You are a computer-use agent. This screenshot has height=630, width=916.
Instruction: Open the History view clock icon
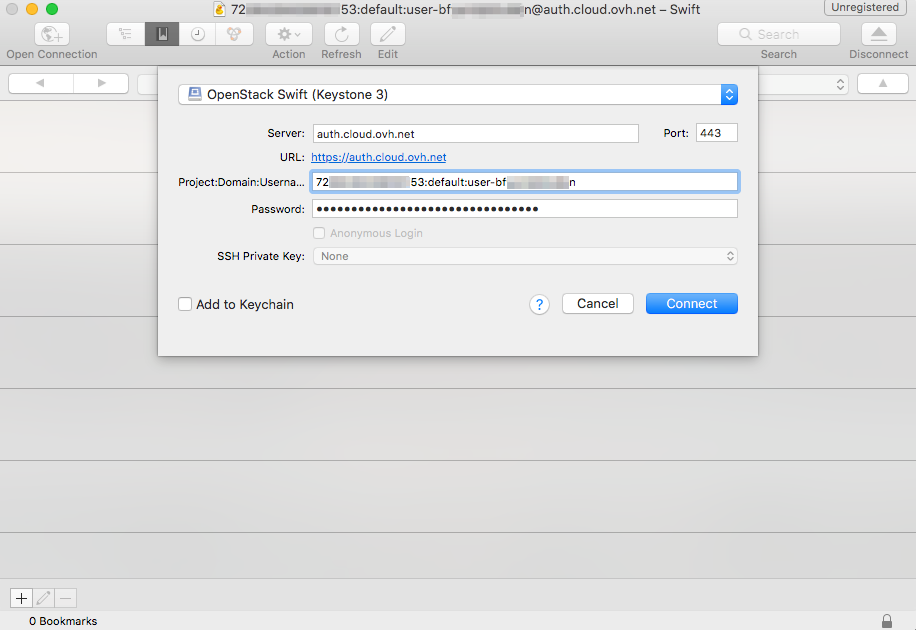point(197,34)
